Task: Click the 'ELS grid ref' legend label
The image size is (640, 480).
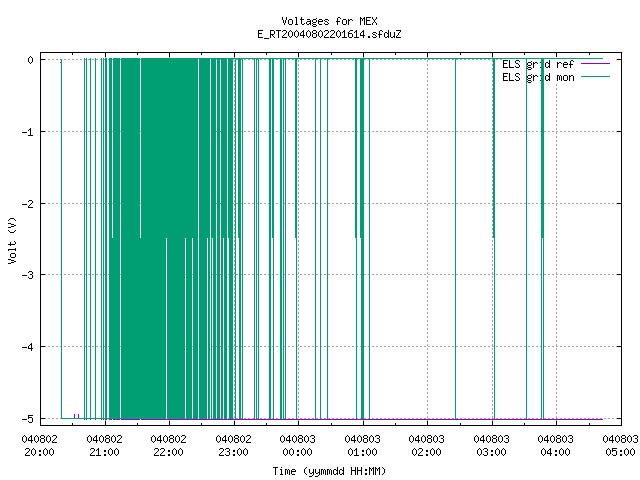Action: click(x=538, y=64)
